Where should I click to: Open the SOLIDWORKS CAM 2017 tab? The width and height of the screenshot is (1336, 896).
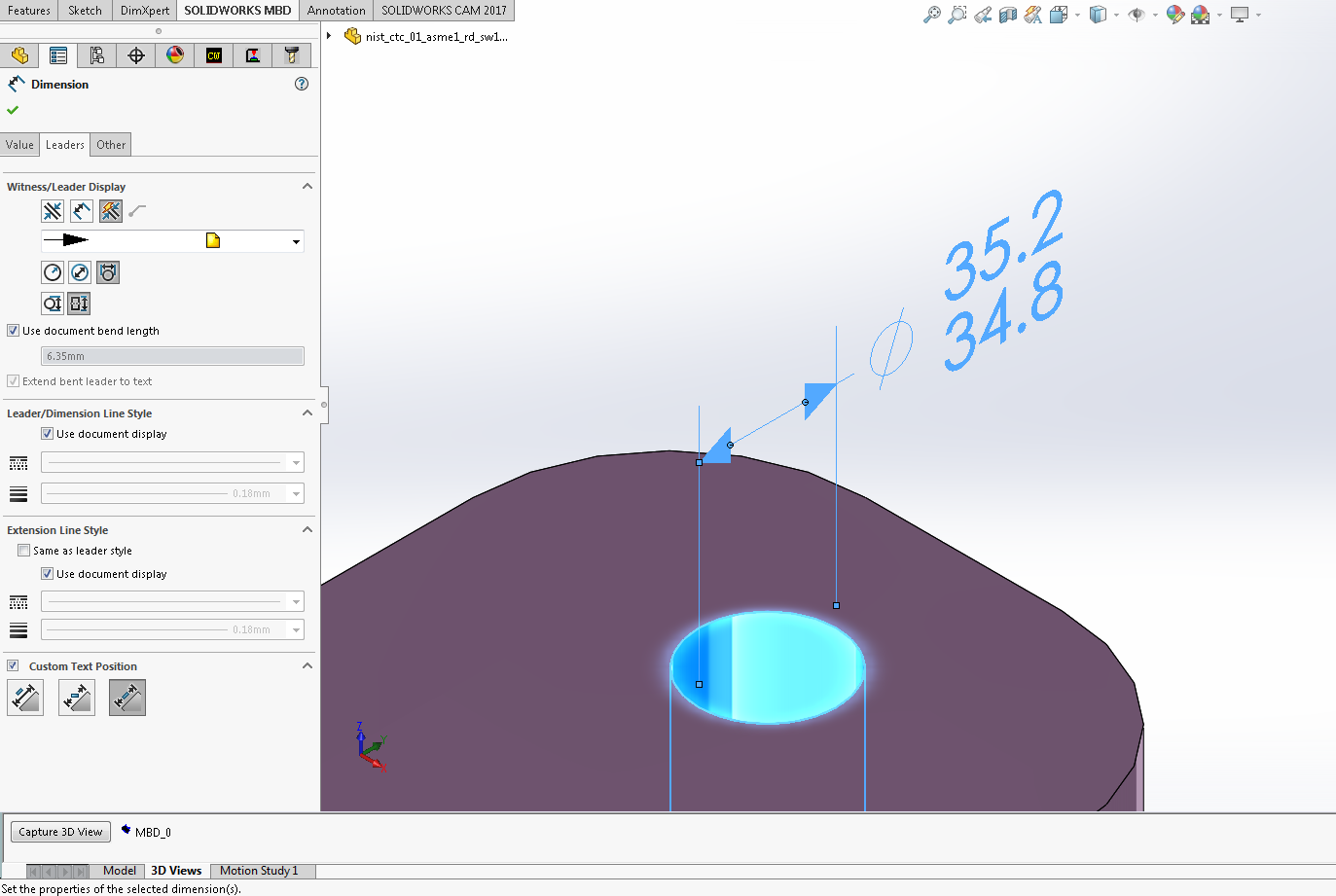[444, 11]
